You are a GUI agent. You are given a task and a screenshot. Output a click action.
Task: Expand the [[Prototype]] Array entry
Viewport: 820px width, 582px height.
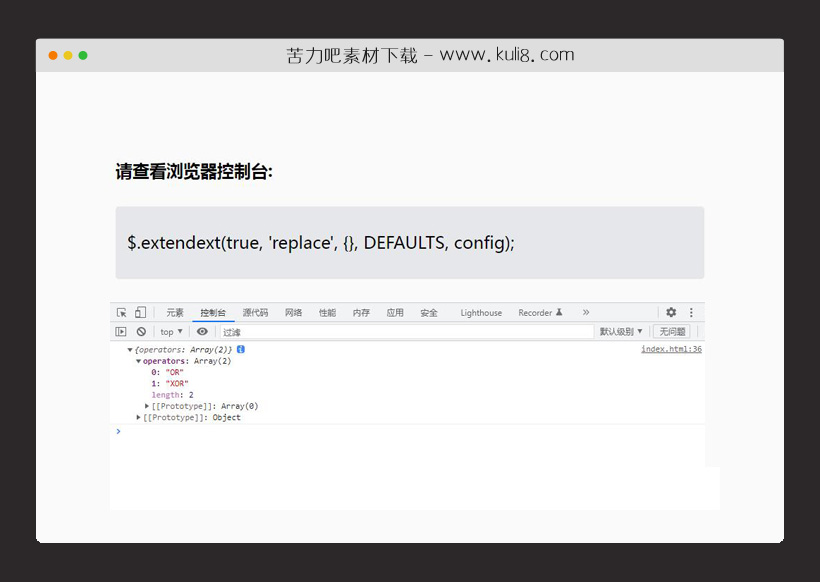[146, 405]
